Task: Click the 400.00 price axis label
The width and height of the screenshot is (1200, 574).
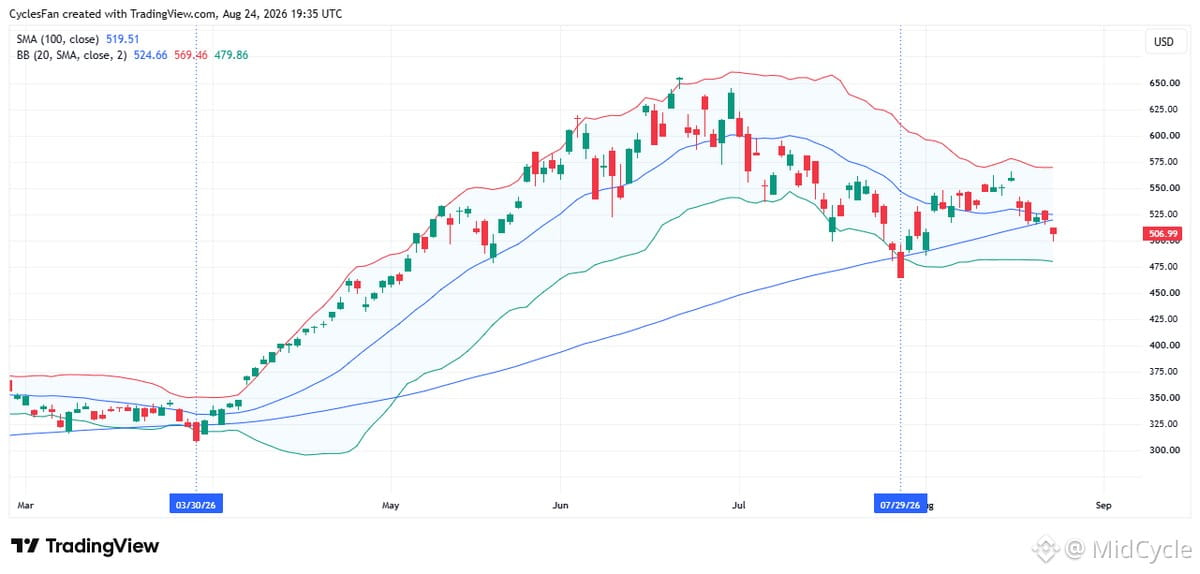Action: point(1165,346)
